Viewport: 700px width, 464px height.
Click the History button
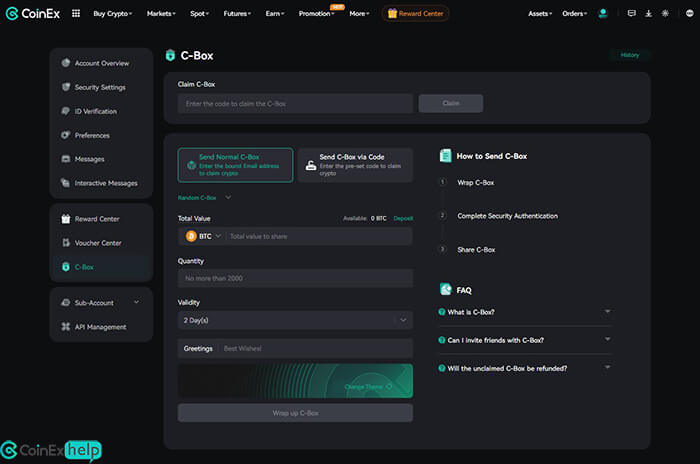click(x=629, y=55)
